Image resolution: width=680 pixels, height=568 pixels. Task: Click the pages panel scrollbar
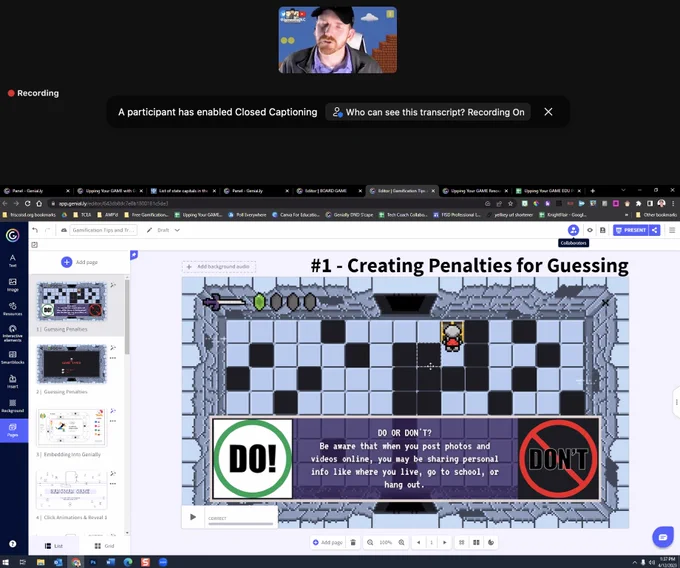[127, 317]
